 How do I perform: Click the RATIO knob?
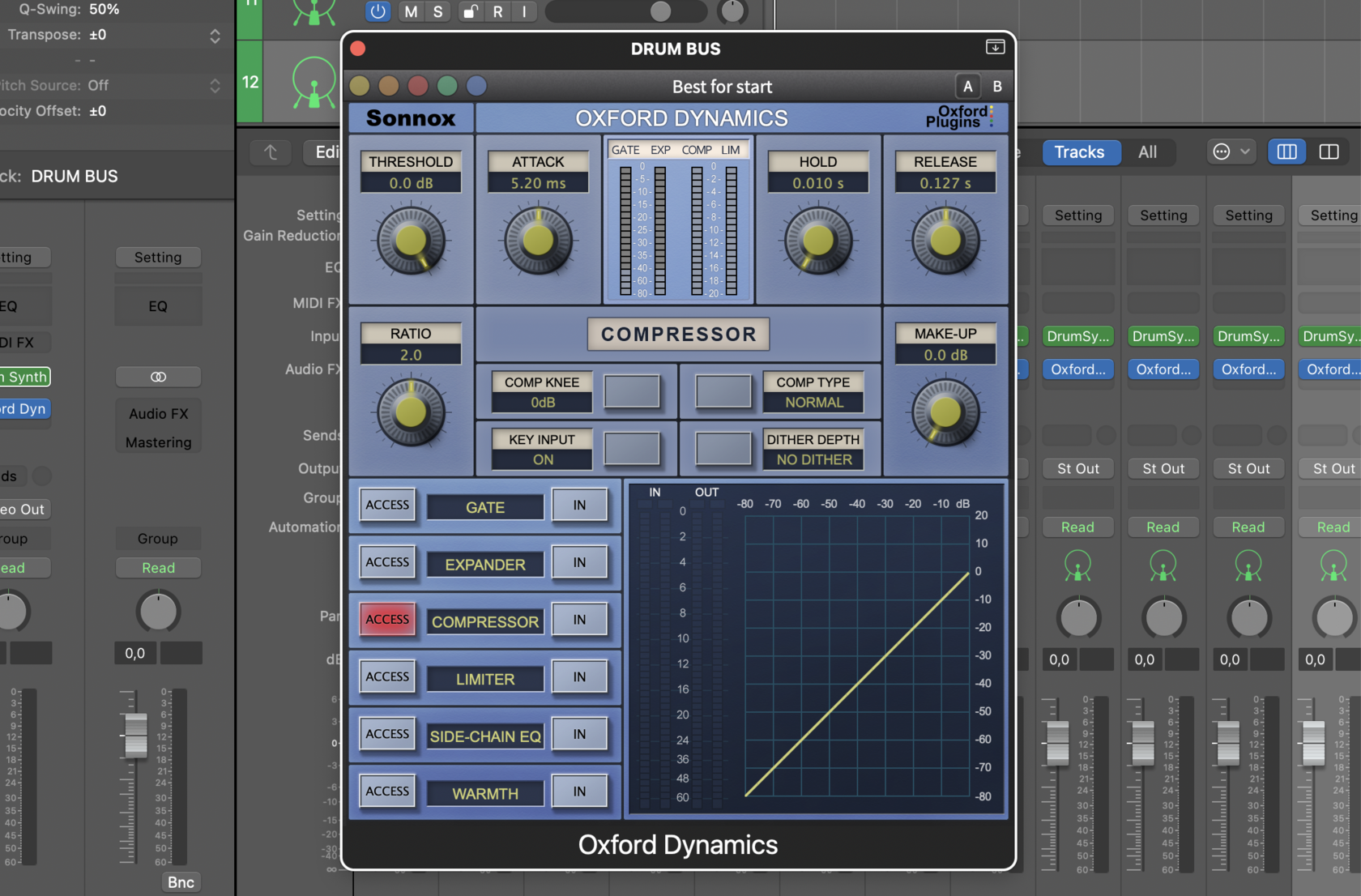pos(411,412)
